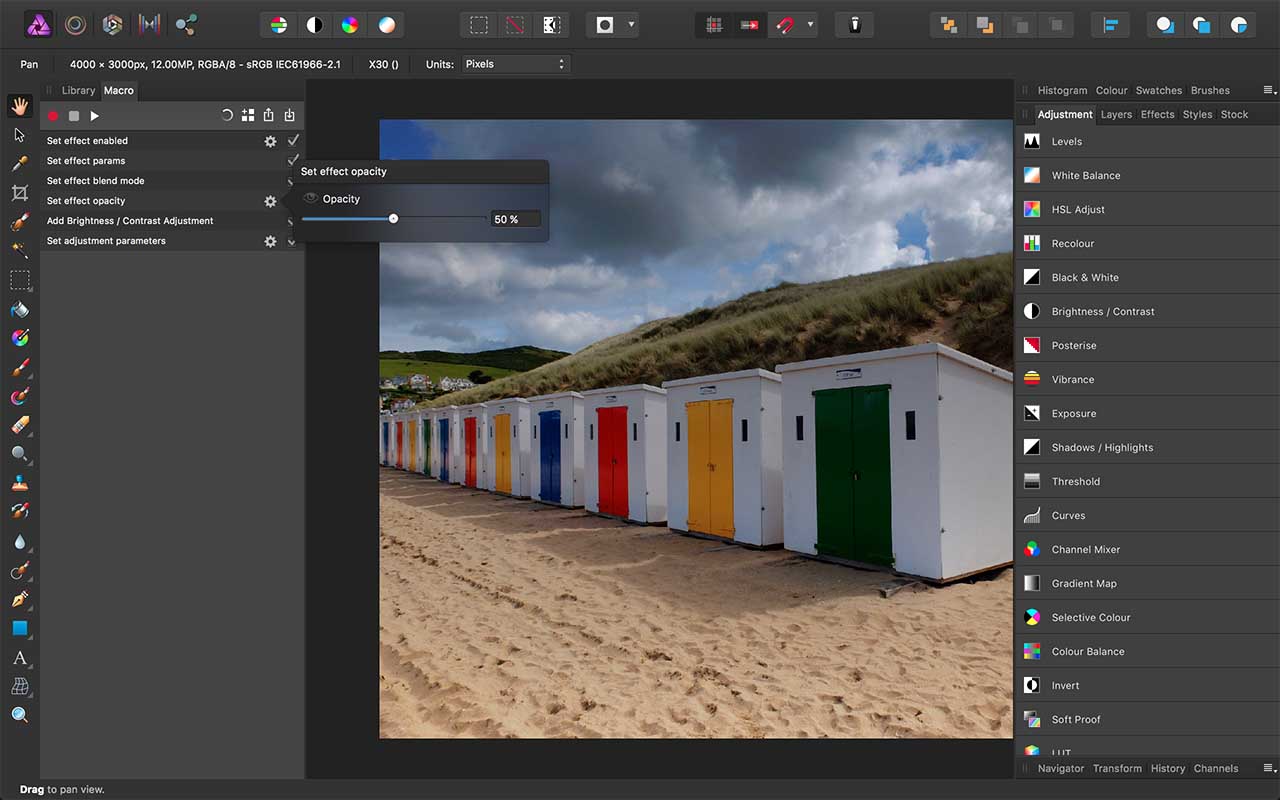The width and height of the screenshot is (1280, 800).
Task: Toggle the Quick Mask button
Action: [605, 25]
